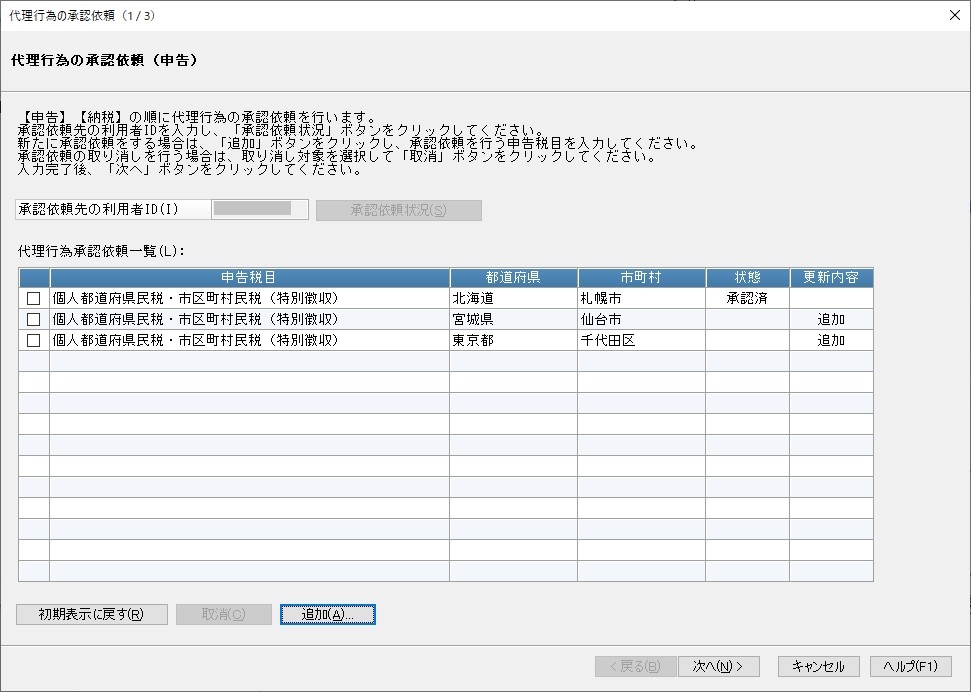The width and height of the screenshot is (971, 692).
Task: Go to the next step with 次へ(N)
Action: tap(718, 667)
